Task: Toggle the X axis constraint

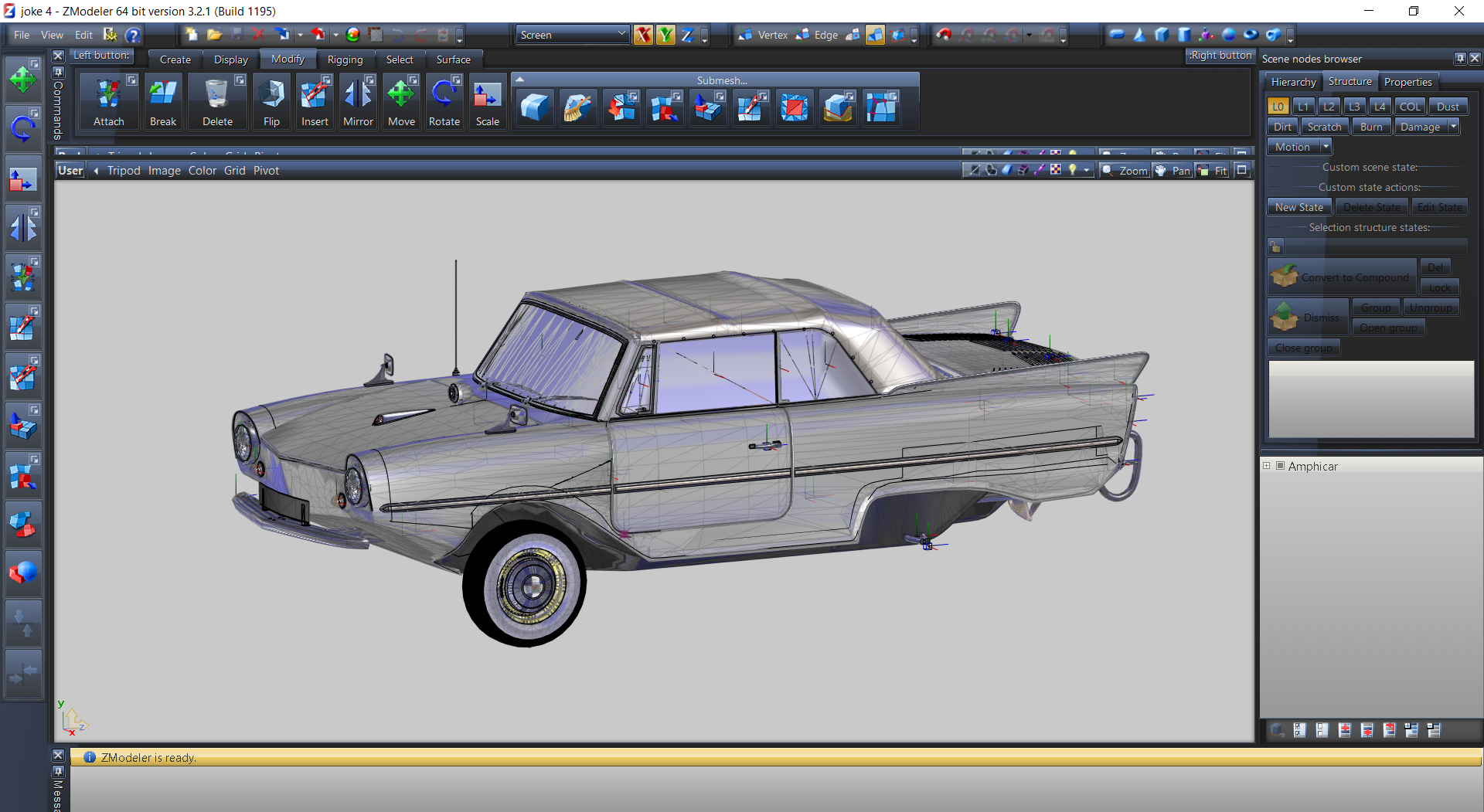Action: pyautogui.click(x=642, y=35)
